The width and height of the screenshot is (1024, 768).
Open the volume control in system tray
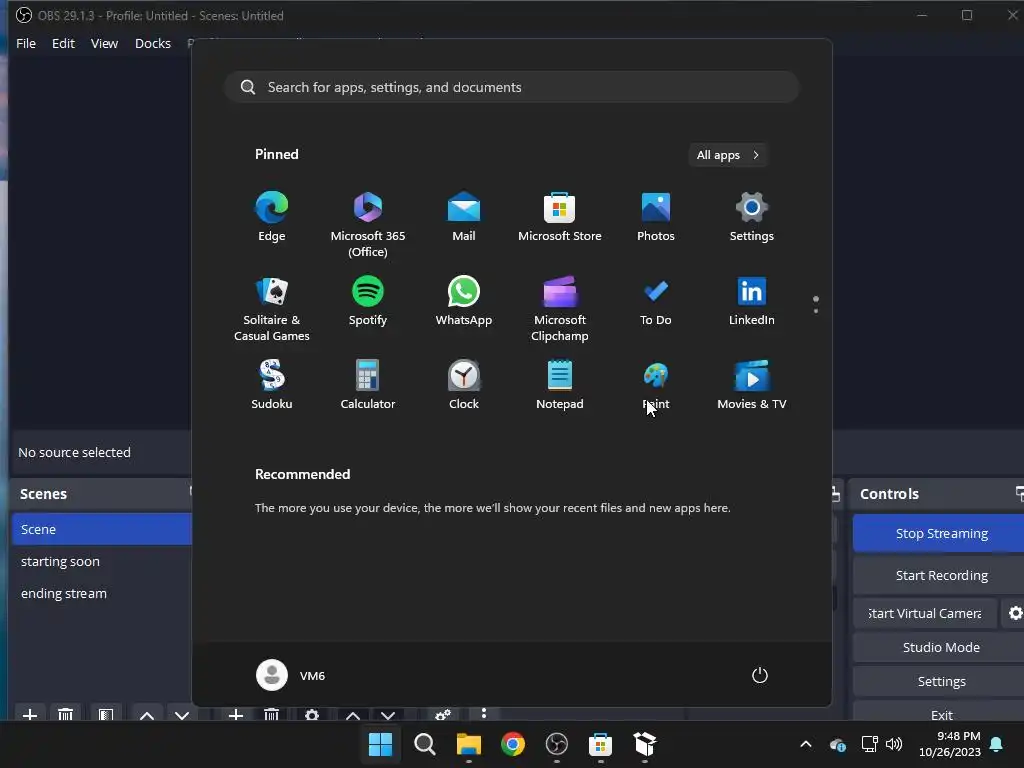tap(894, 744)
